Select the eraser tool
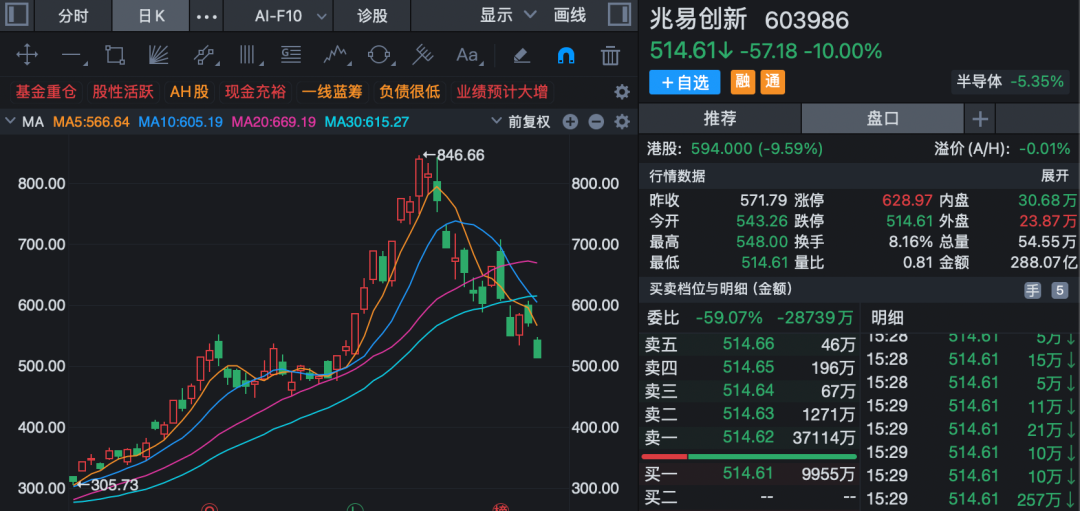 (521, 54)
